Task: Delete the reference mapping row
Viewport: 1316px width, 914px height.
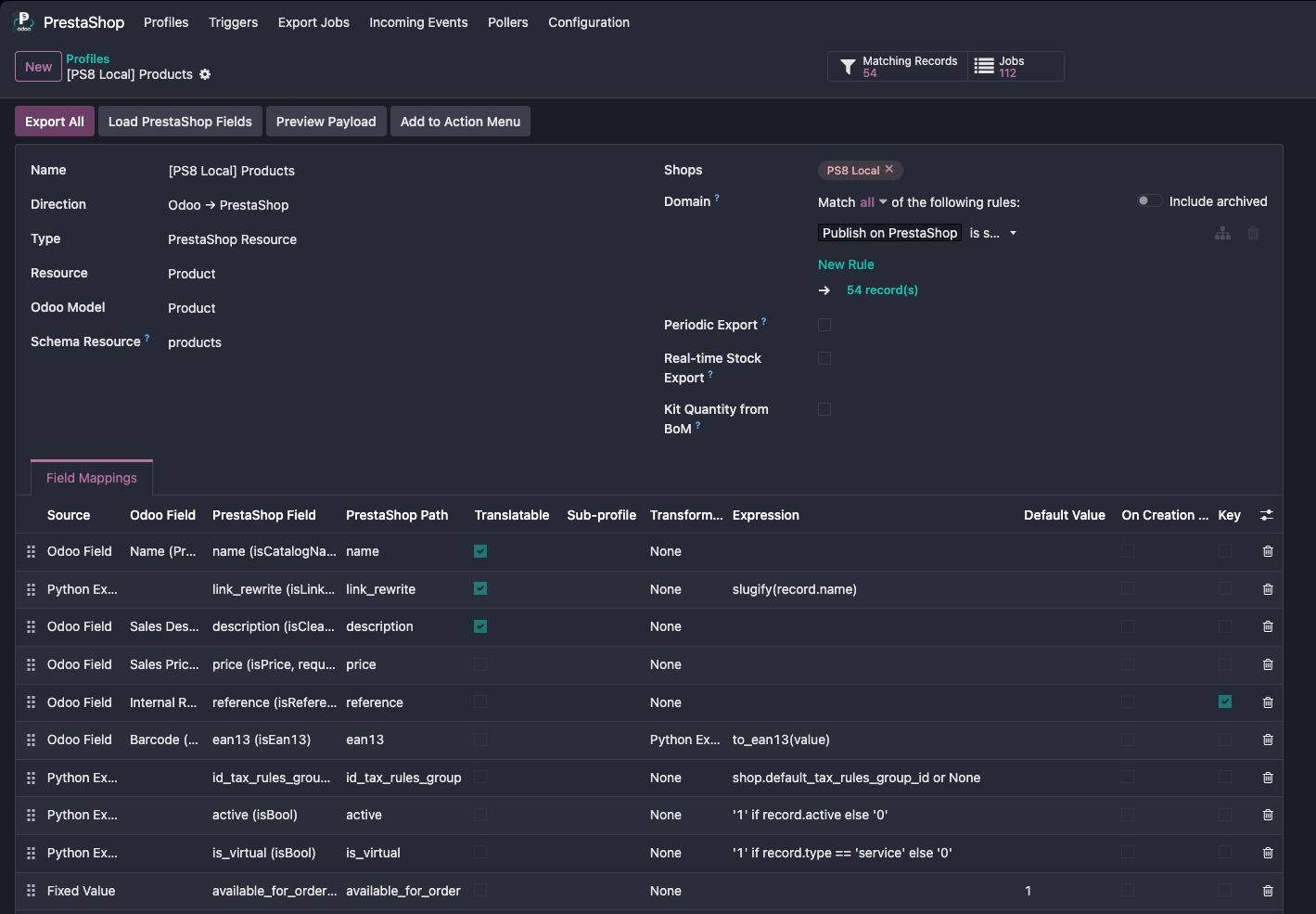Action: (x=1268, y=702)
